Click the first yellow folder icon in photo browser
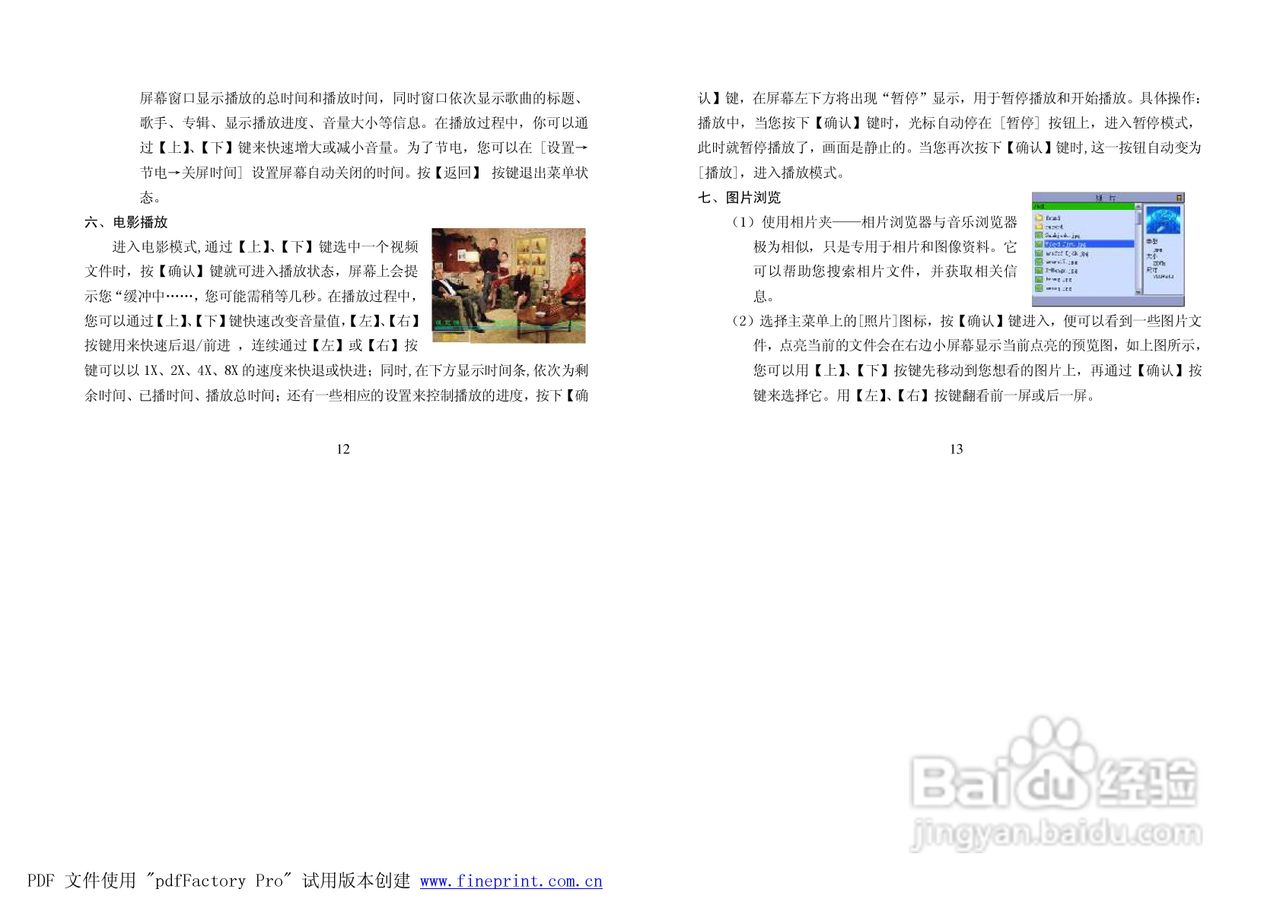Screen dimensions: 1280x905 (x=1039, y=218)
